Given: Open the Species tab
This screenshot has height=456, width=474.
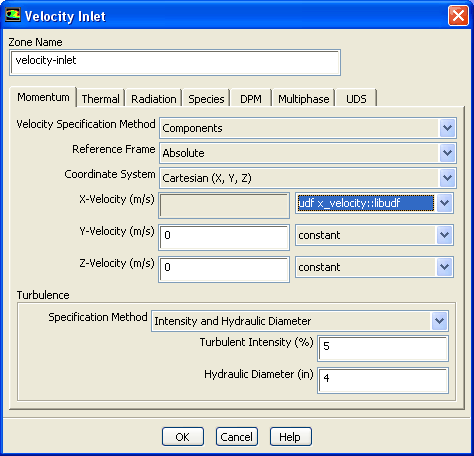Looking at the screenshot, I should click(x=206, y=99).
